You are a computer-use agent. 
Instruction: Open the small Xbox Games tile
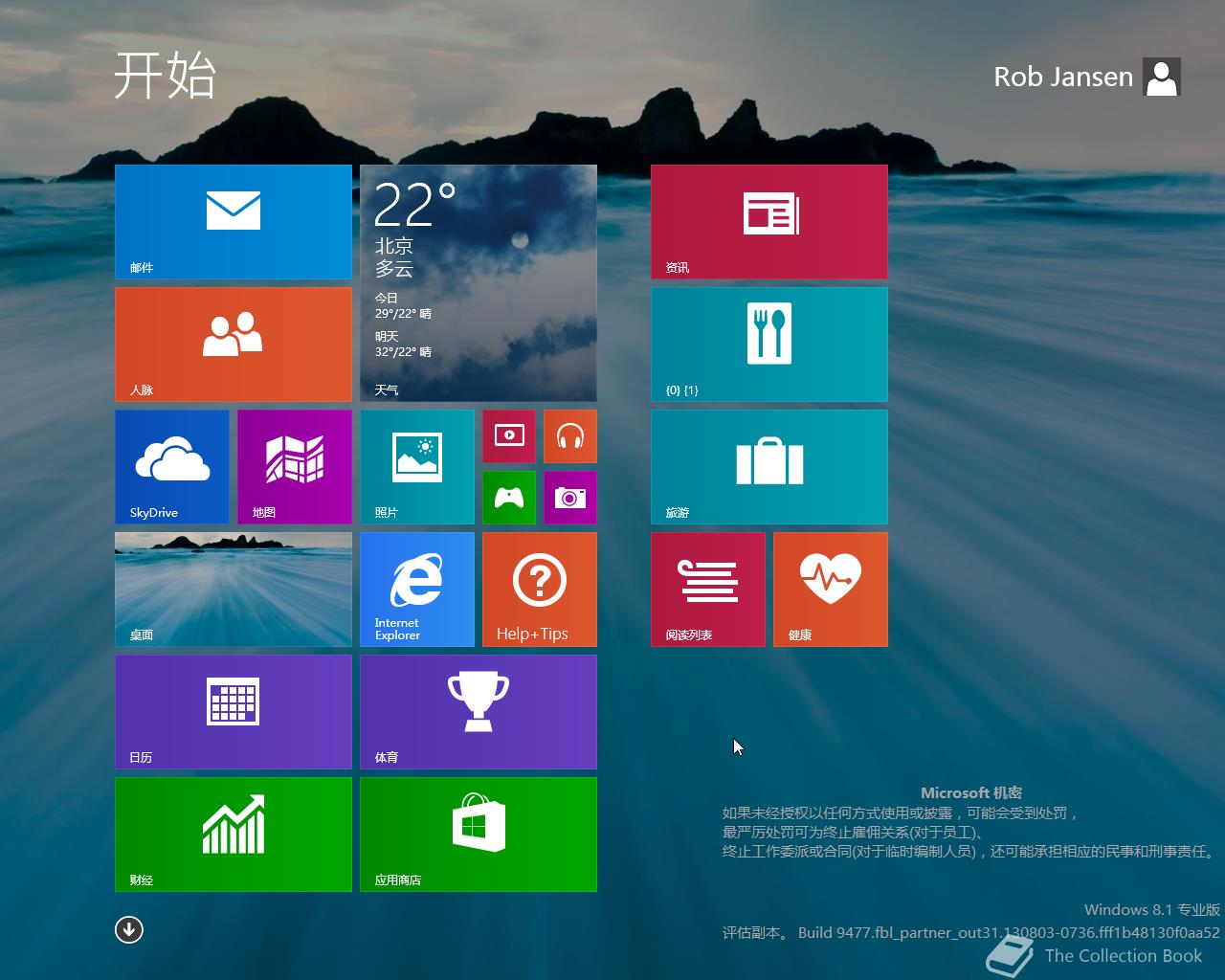click(509, 498)
